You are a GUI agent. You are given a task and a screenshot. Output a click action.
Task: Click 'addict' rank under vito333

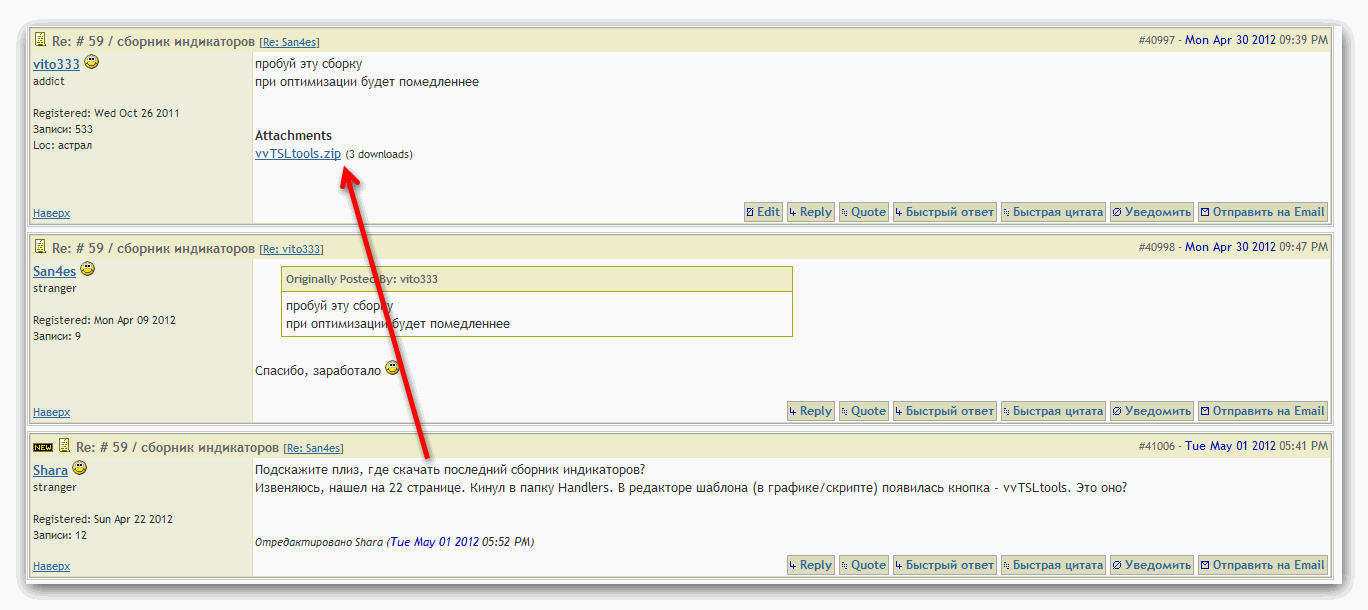pos(49,81)
